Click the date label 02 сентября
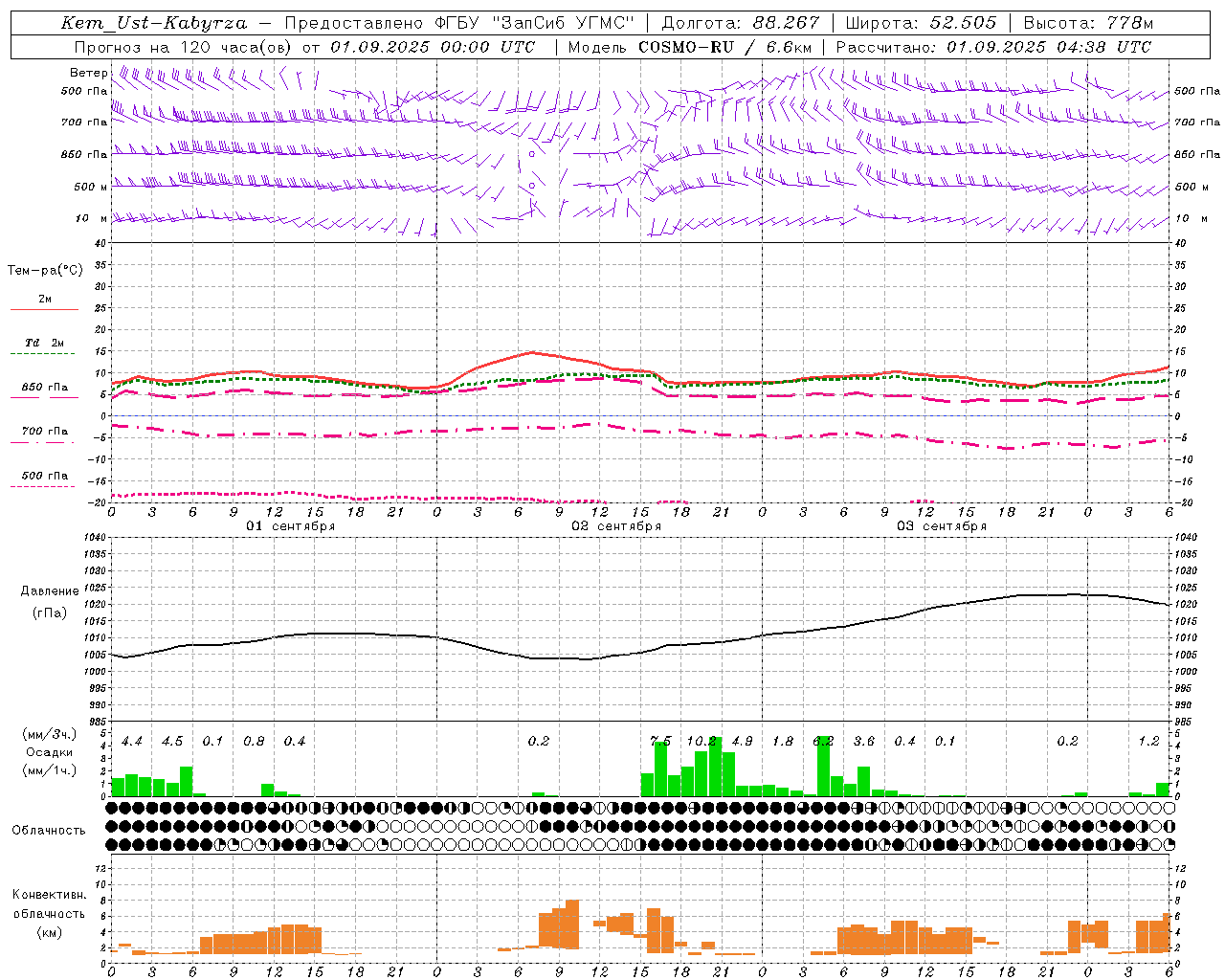The image size is (1225, 980). click(x=616, y=526)
